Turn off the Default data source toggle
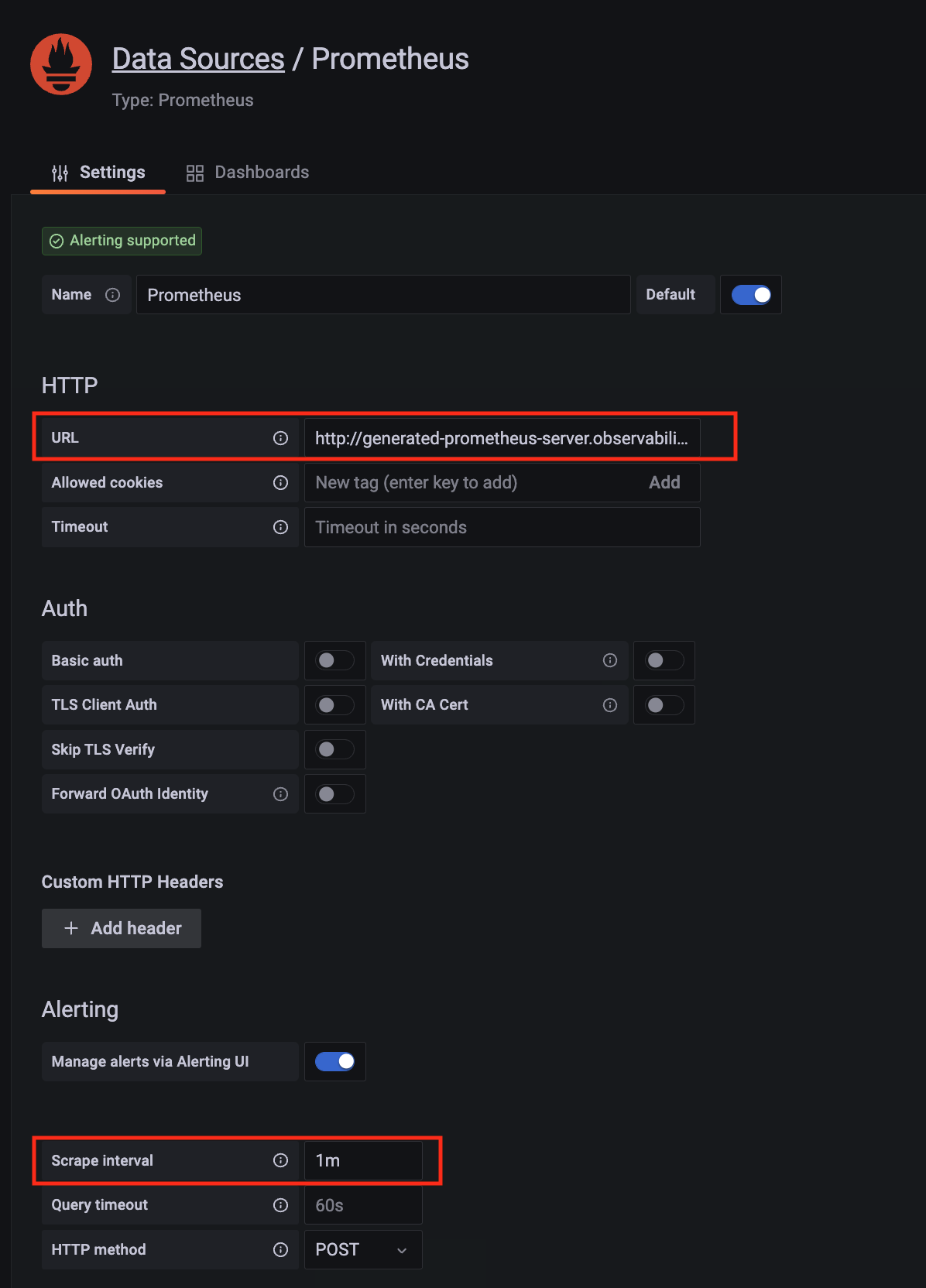The width and height of the screenshot is (926, 1288). click(750, 295)
